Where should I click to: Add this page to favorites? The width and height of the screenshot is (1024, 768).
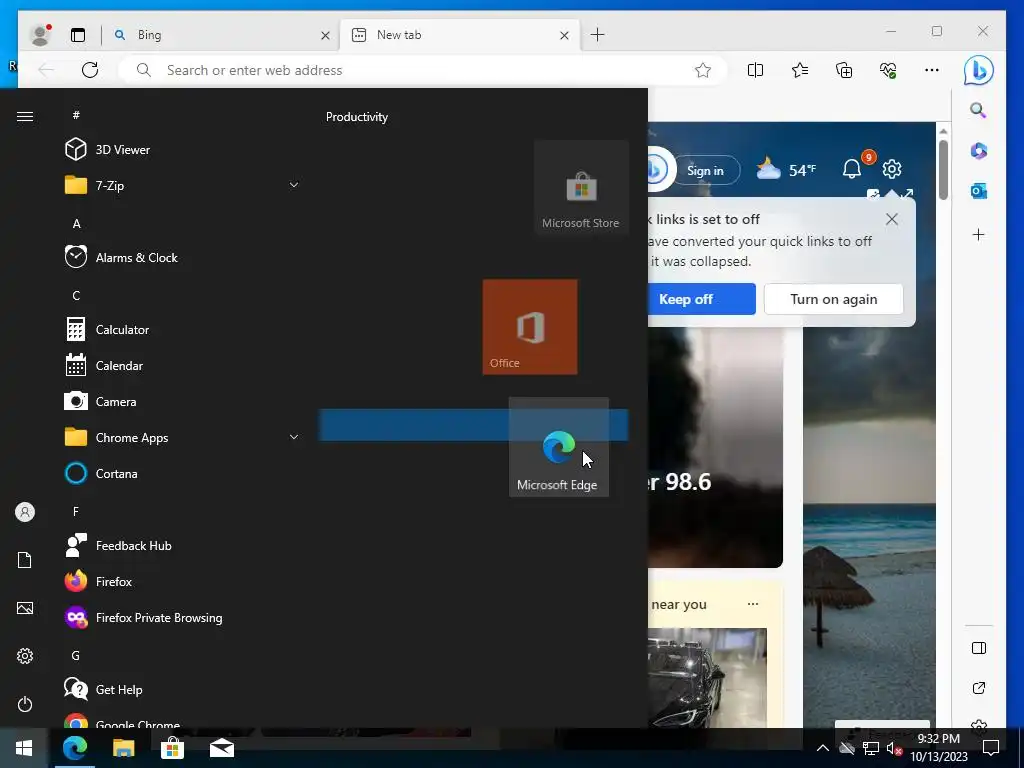703,70
